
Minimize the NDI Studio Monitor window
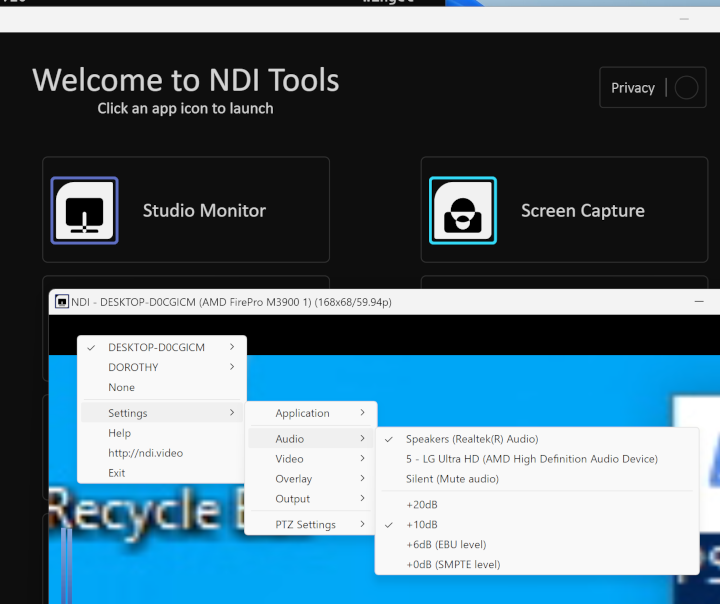coord(699,302)
